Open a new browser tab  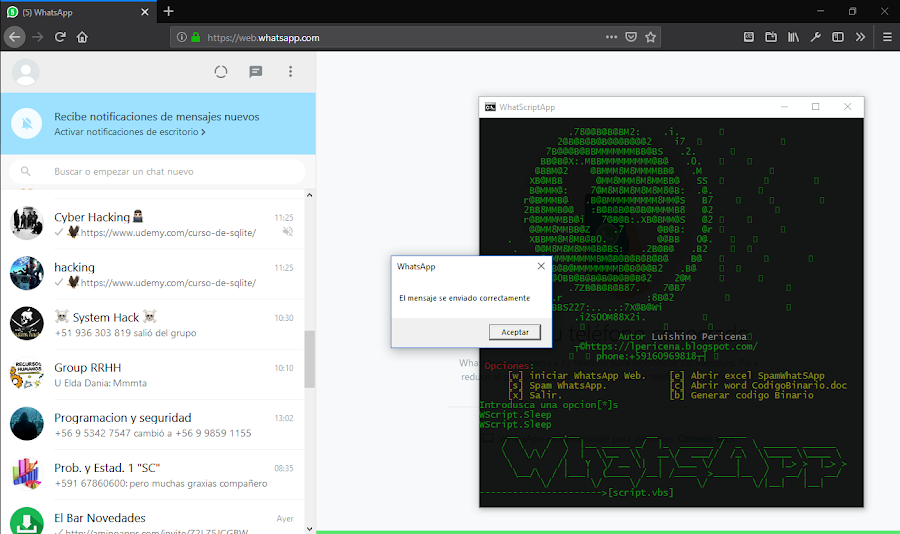click(x=168, y=11)
